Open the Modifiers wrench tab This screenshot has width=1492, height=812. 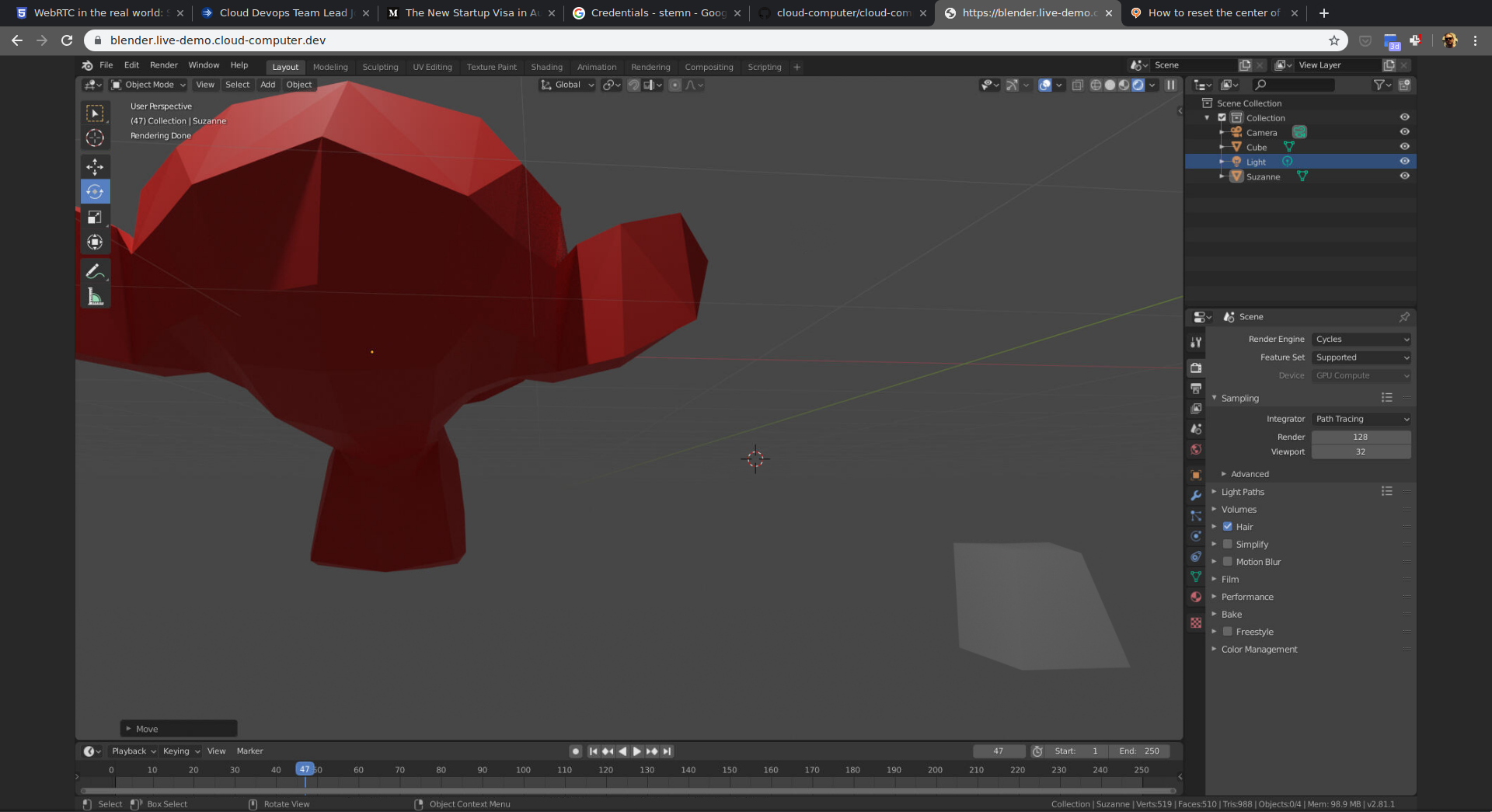click(x=1196, y=495)
